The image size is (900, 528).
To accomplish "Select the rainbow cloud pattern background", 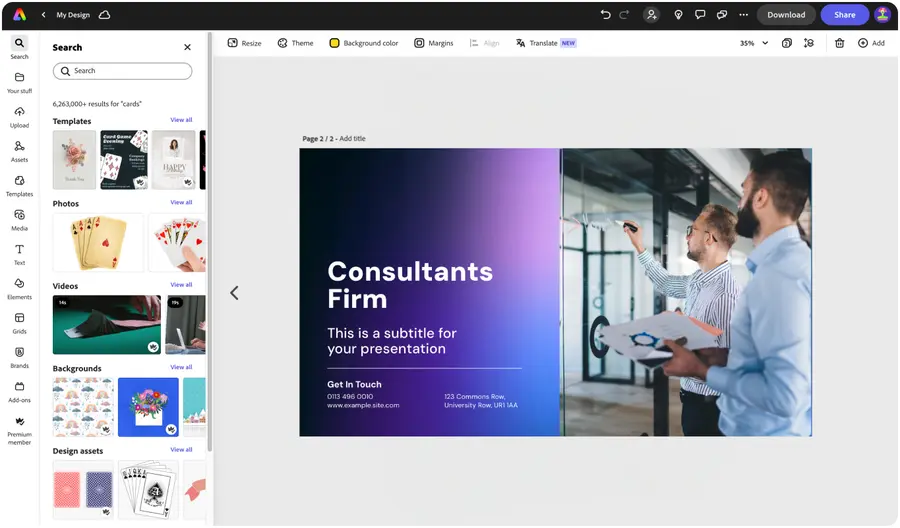I will (83, 407).
